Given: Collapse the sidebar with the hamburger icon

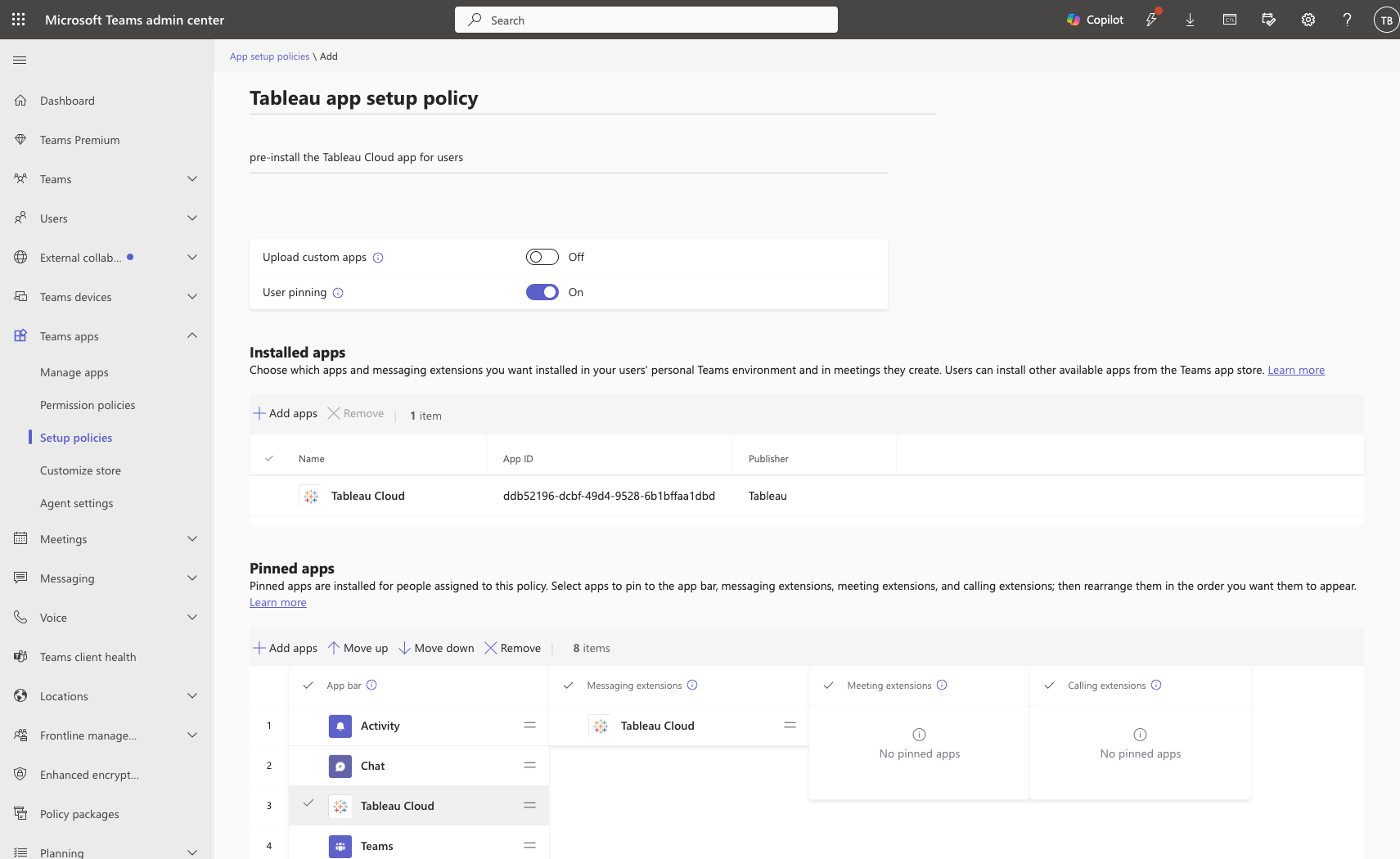Looking at the screenshot, I should [x=20, y=60].
